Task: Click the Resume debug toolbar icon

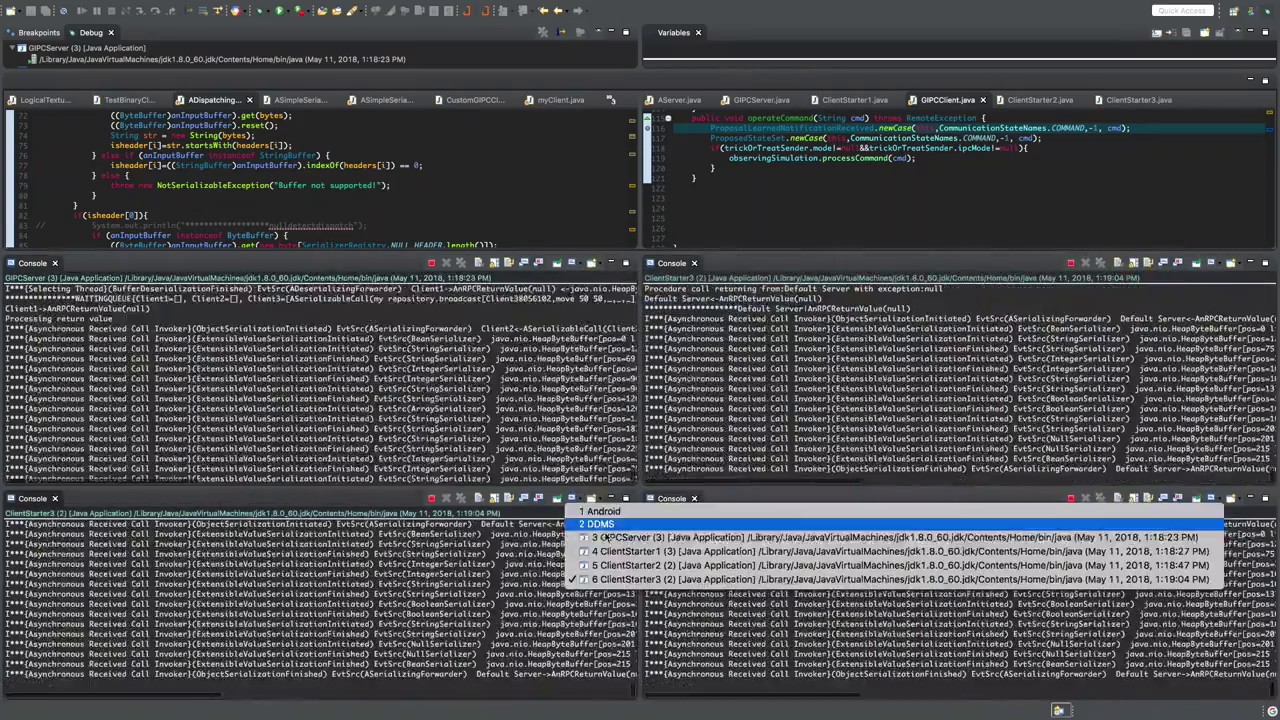Action: (82, 11)
